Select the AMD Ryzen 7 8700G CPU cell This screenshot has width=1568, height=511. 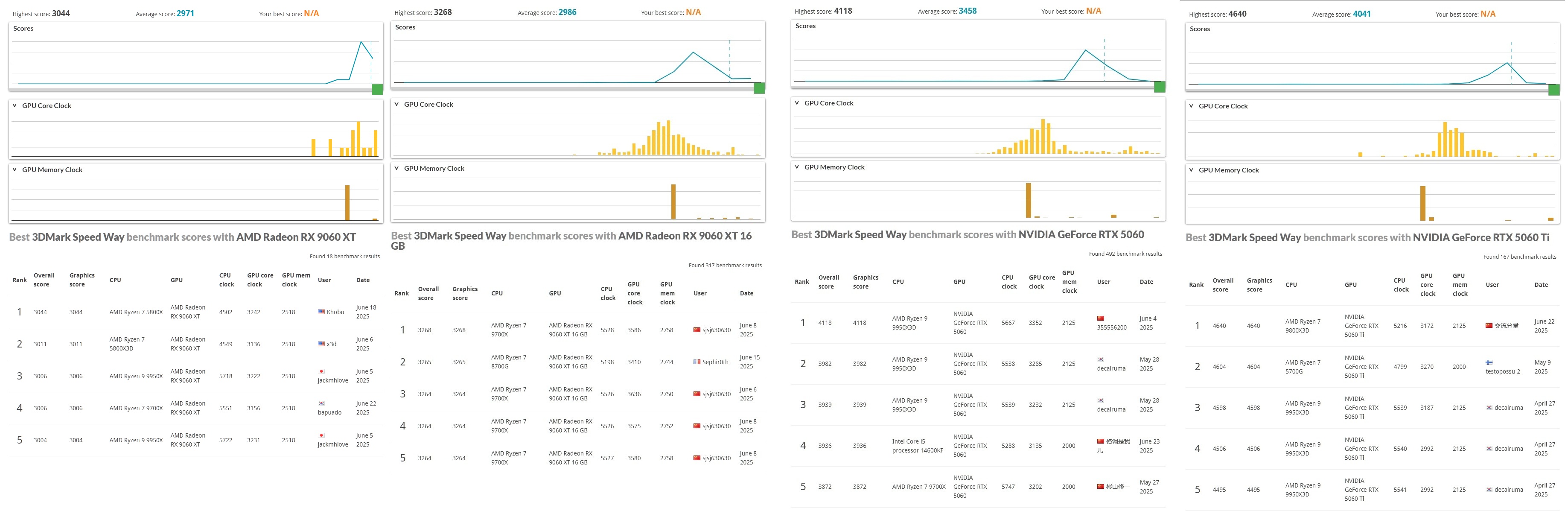tap(509, 362)
